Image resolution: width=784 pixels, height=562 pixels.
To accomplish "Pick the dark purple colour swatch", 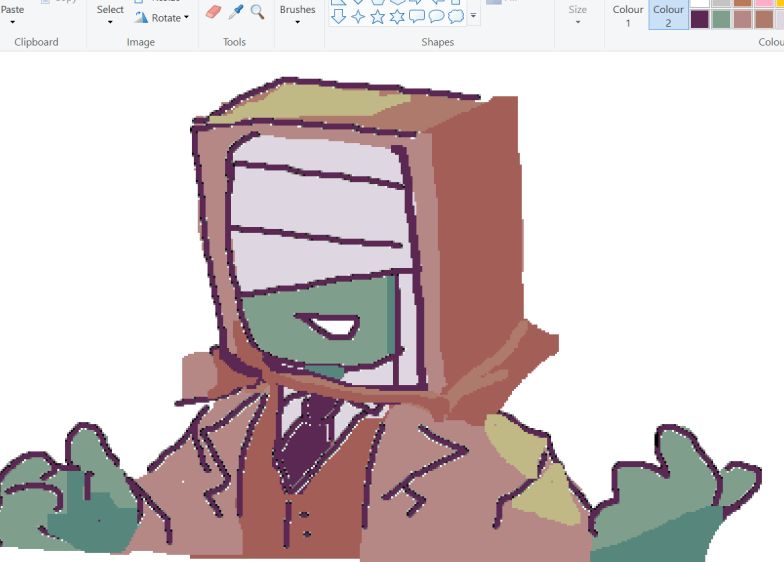I will (x=700, y=20).
